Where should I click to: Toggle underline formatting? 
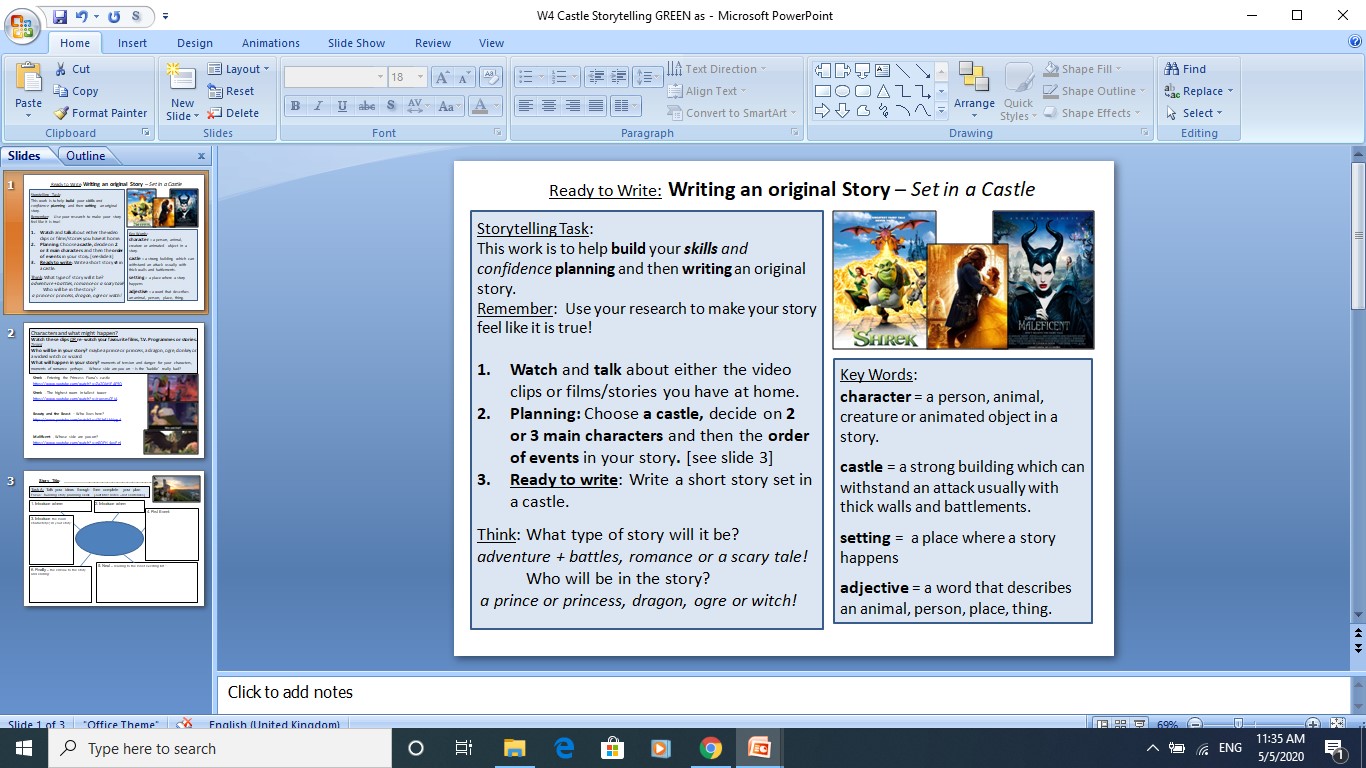point(342,106)
